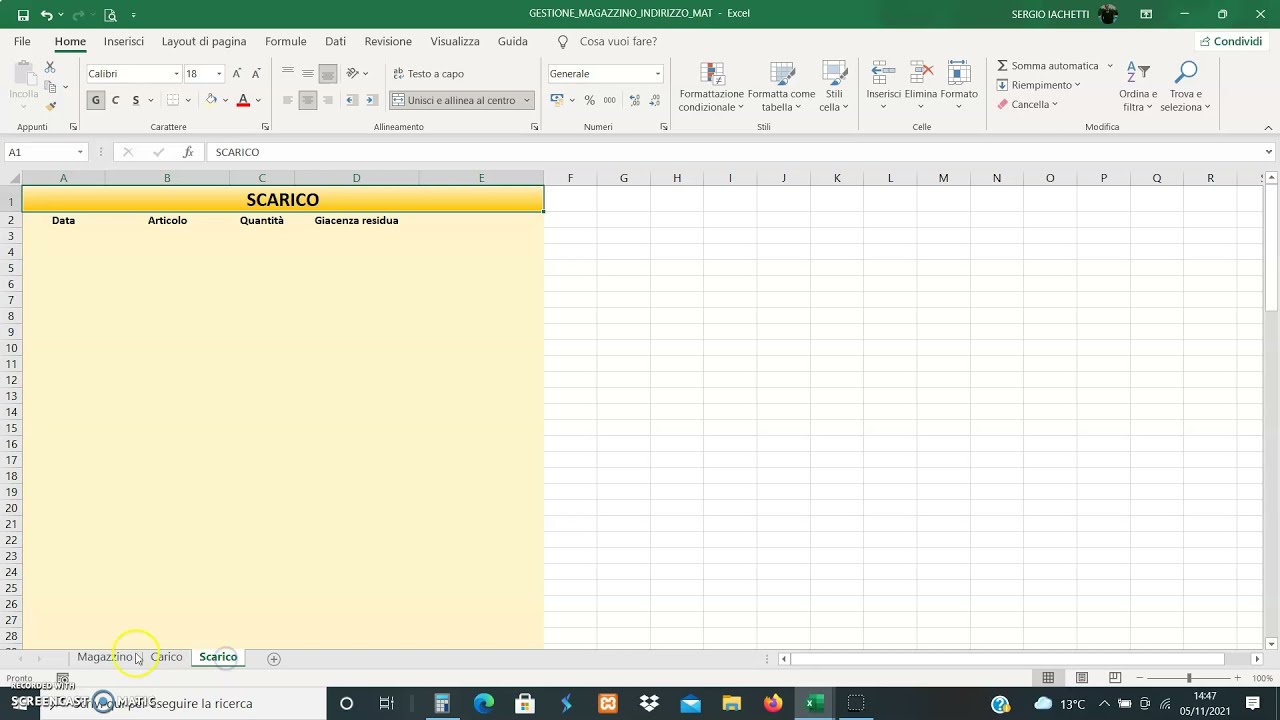Toggle align right
1280x720 pixels.
(x=328, y=100)
